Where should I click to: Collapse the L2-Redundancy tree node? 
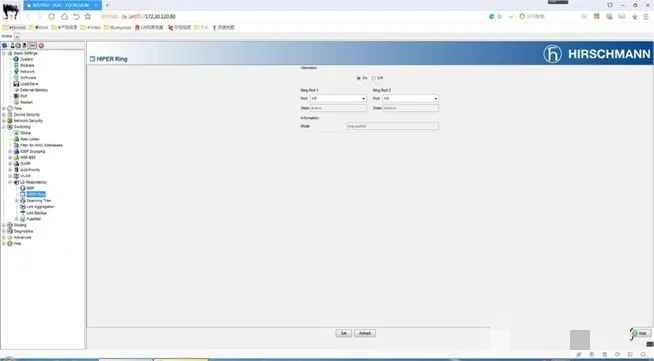(x=10, y=182)
